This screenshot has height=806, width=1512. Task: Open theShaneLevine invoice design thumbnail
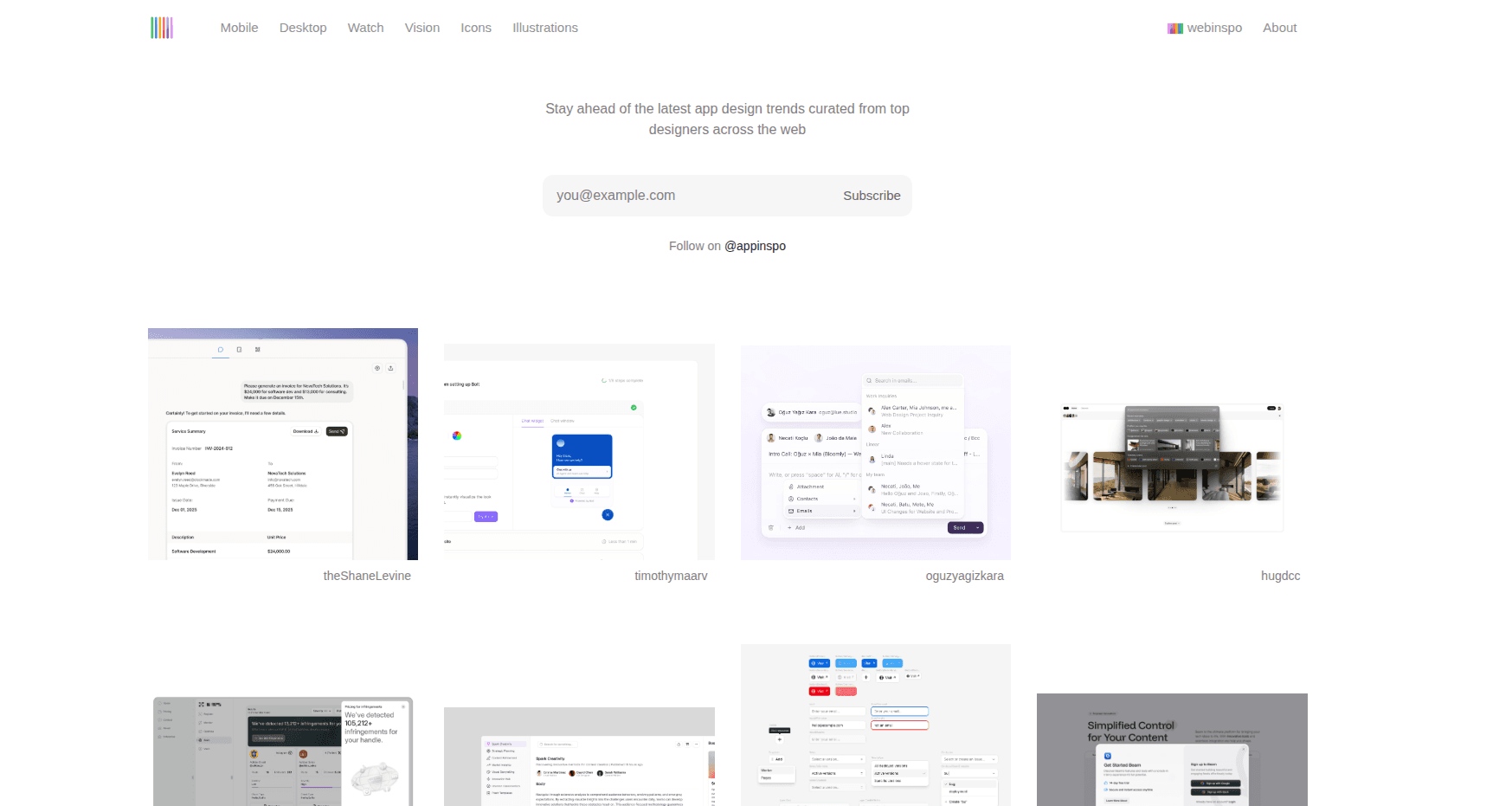coord(283,444)
